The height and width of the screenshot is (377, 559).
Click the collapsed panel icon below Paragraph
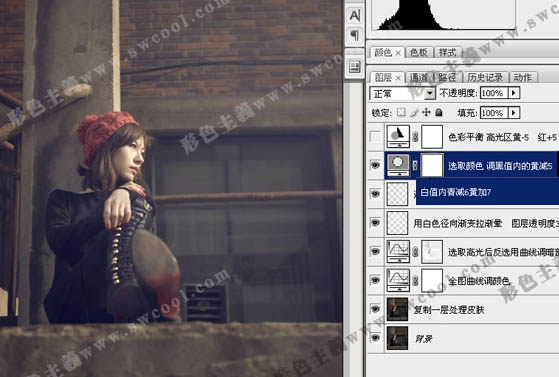tap(355, 67)
